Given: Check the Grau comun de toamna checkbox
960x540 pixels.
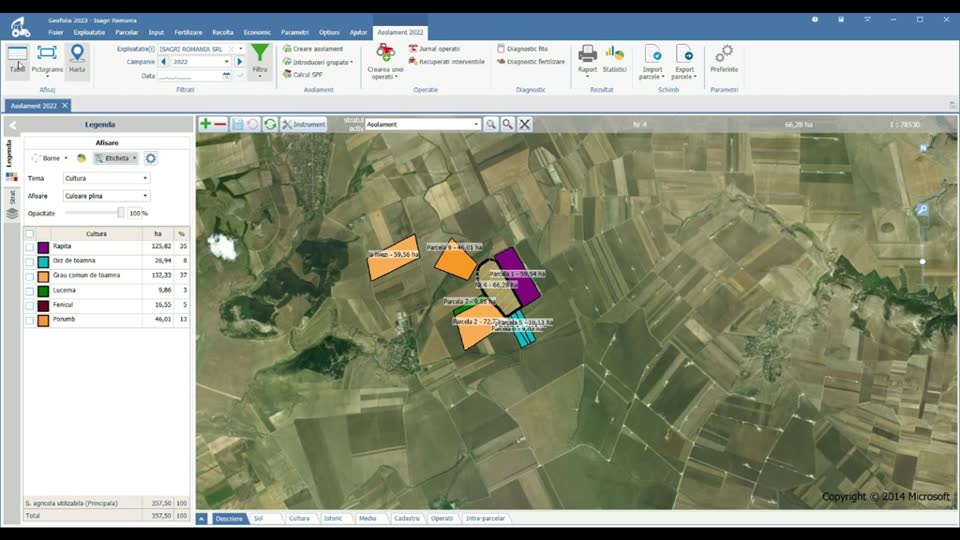Looking at the screenshot, I should pos(29,277).
